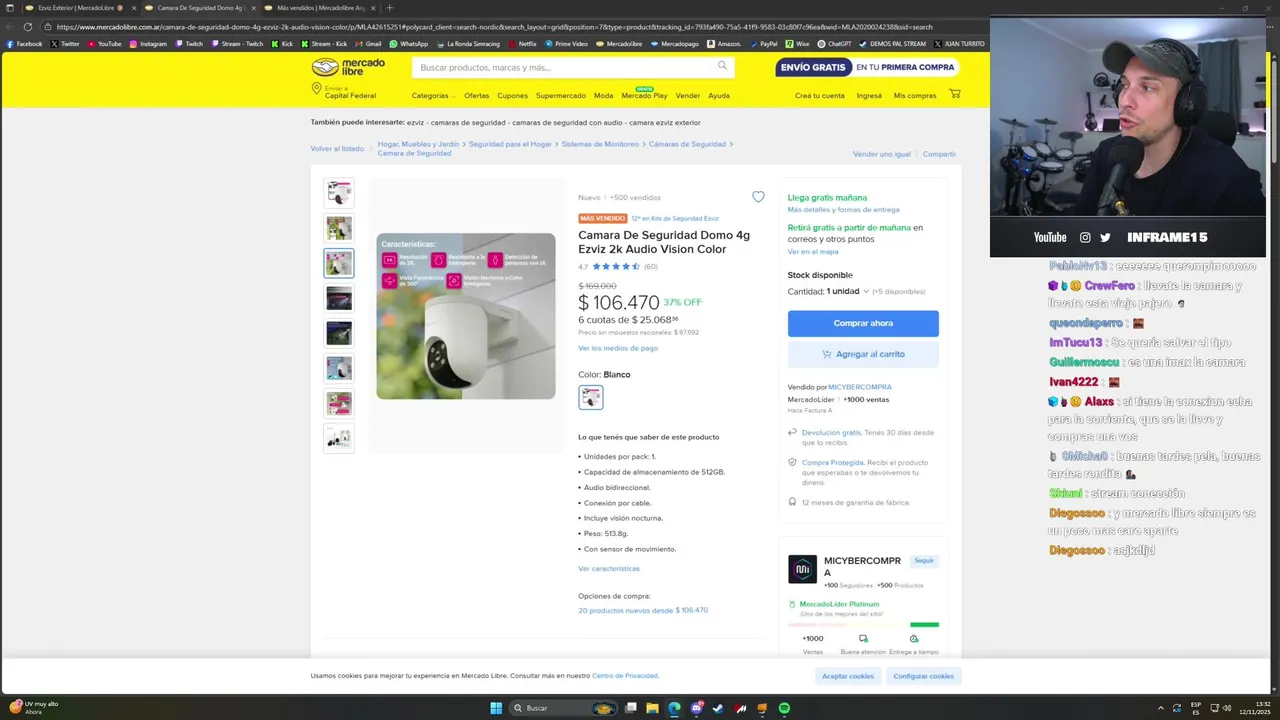This screenshot has width=1280, height=720.
Task: Click Volver al listado link
Action: point(337,148)
